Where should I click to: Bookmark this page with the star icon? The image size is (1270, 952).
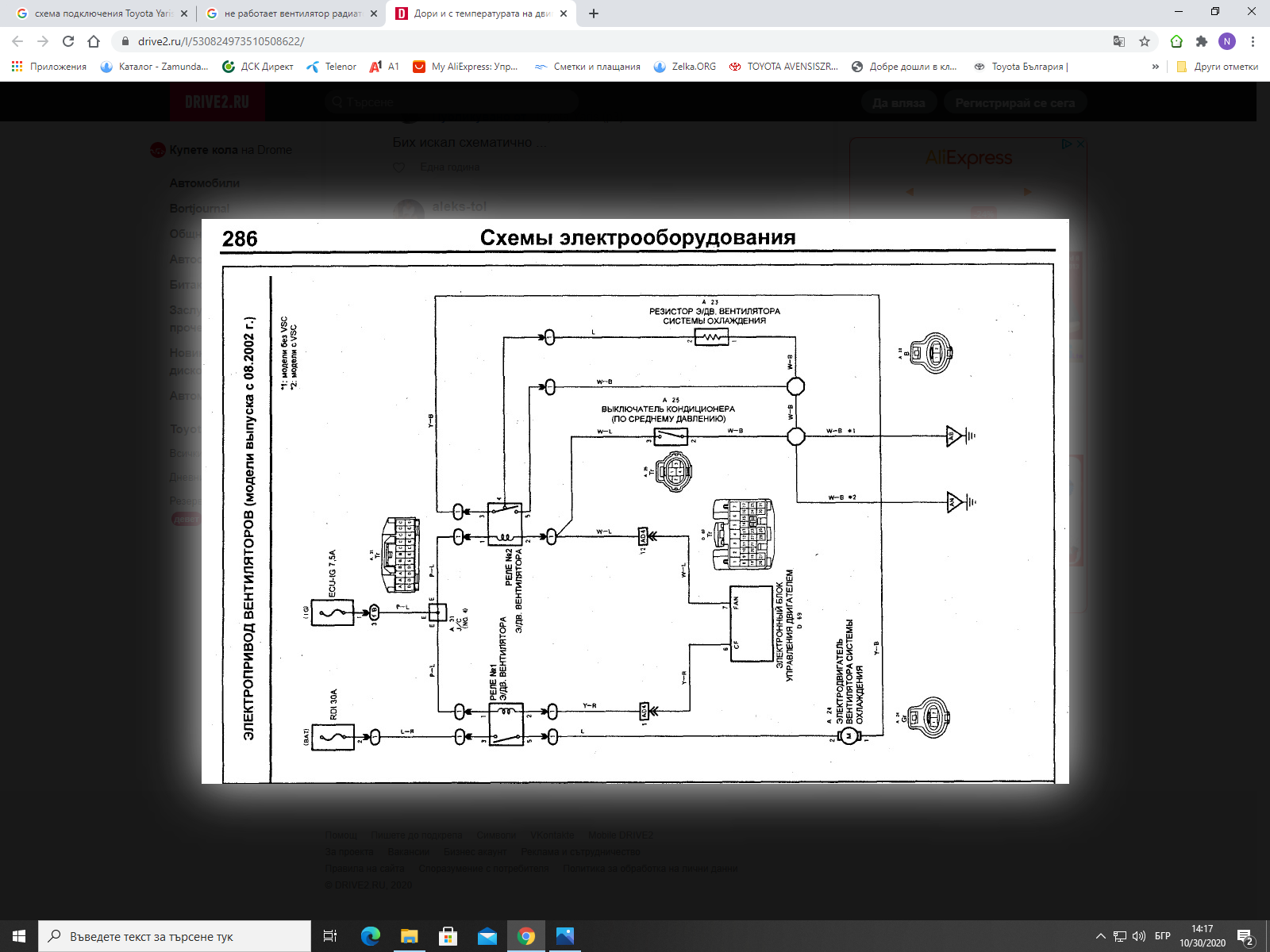point(1145,41)
